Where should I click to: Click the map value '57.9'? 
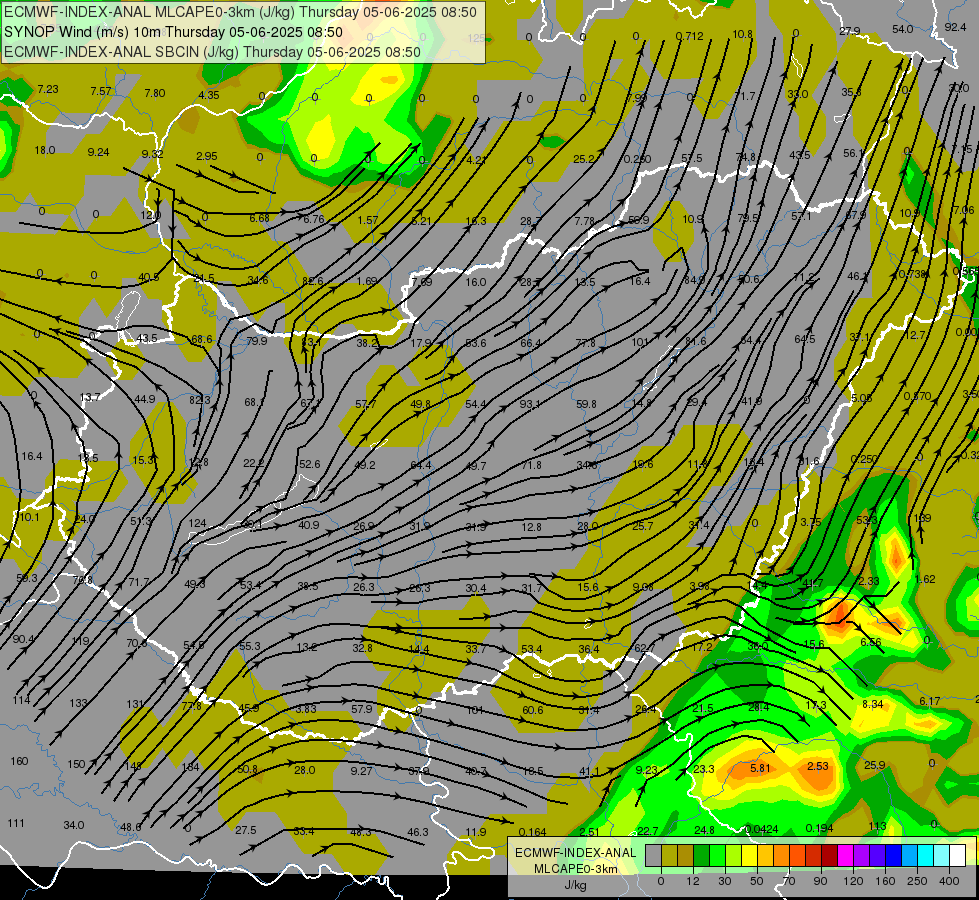click(x=362, y=709)
